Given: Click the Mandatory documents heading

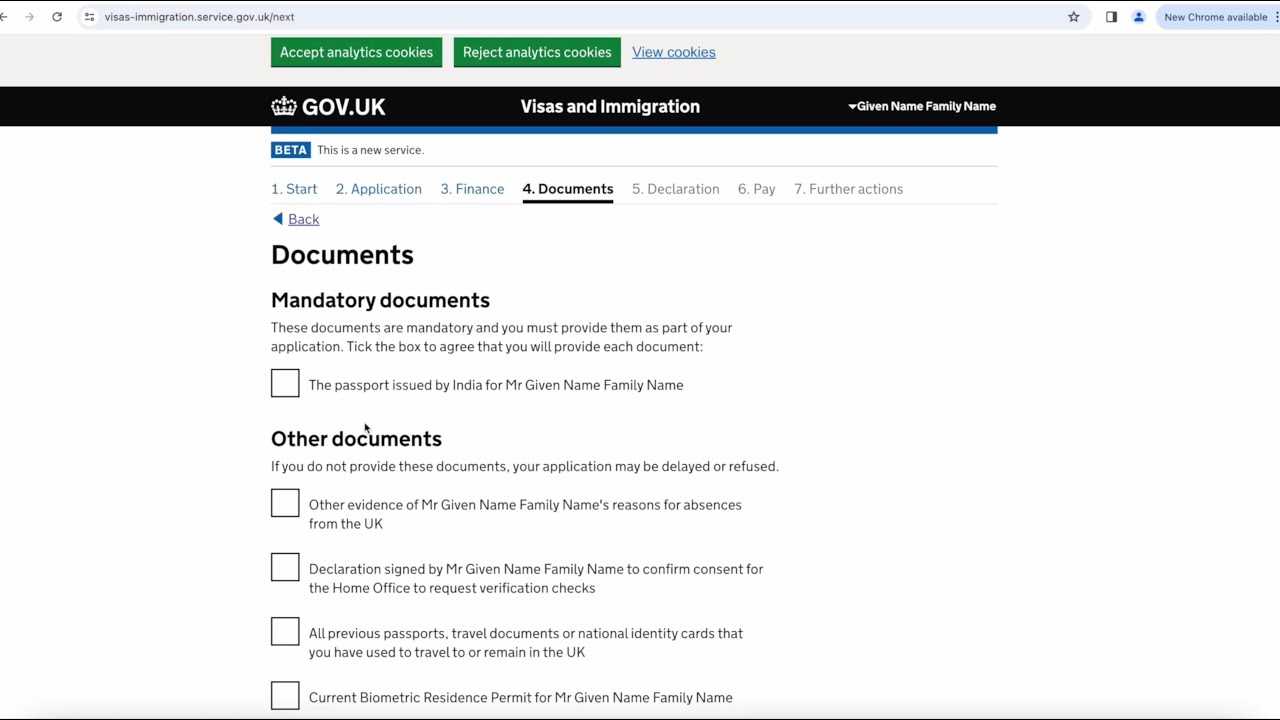Looking at the screenshot, I should pos(380,300).
